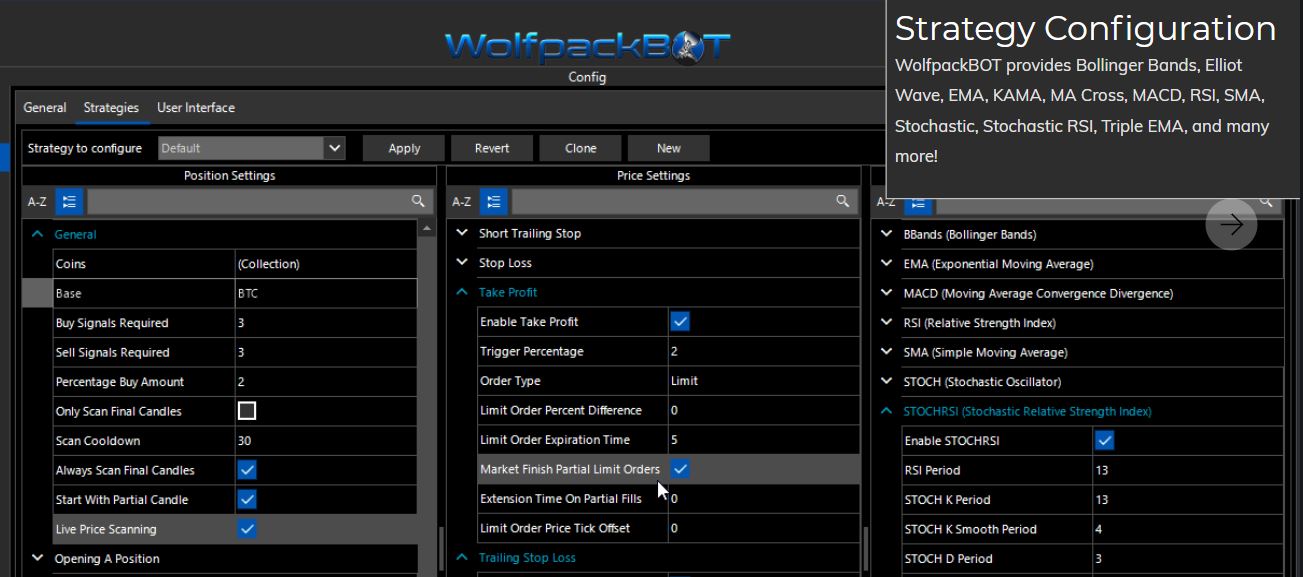Image resolution: width=1303 pixels, height=577 pixels.
Task: Open Strategy to configure dropdown
Action: [335, 148]
